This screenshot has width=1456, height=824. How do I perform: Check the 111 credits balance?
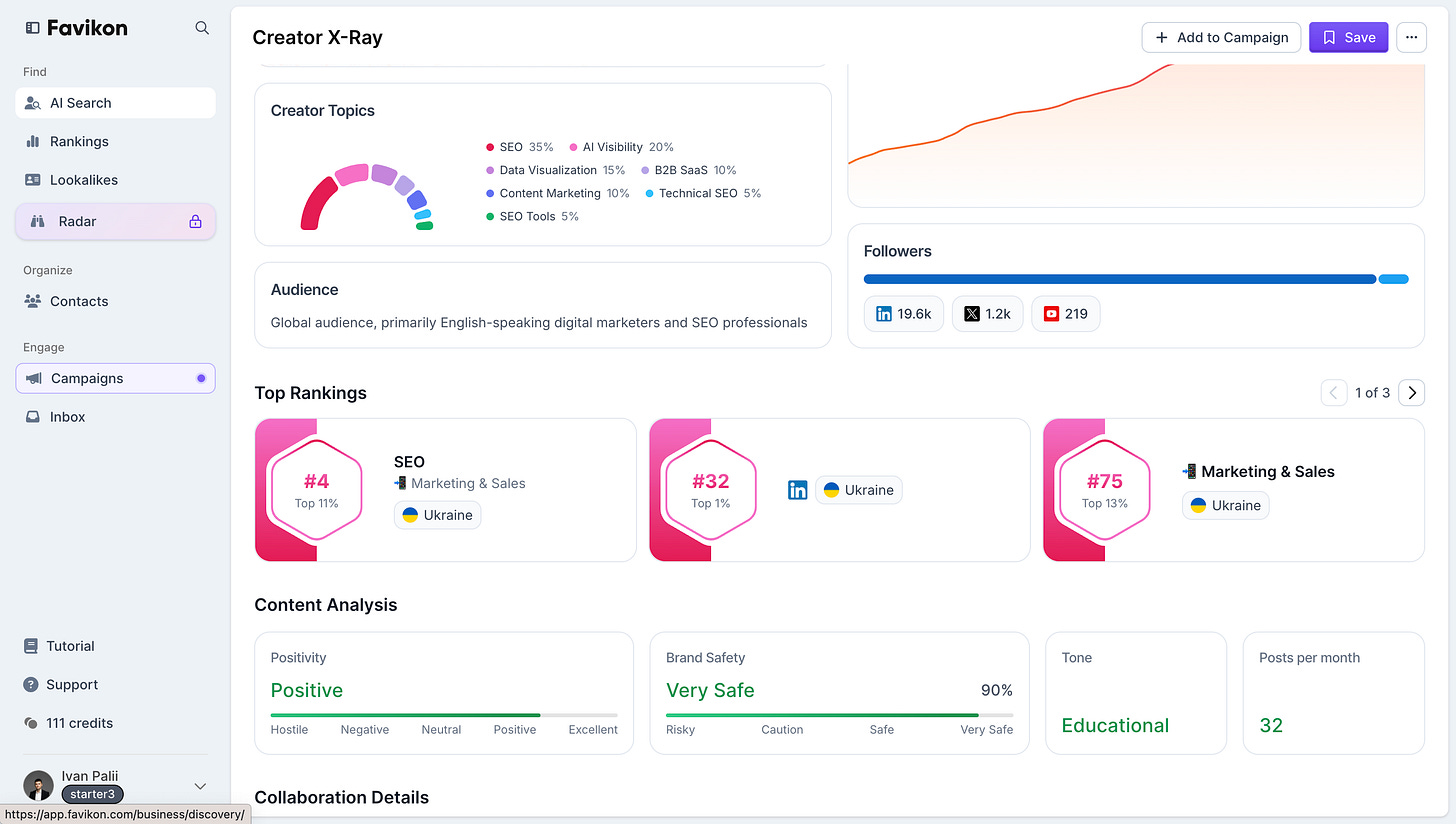coord(68,723)
